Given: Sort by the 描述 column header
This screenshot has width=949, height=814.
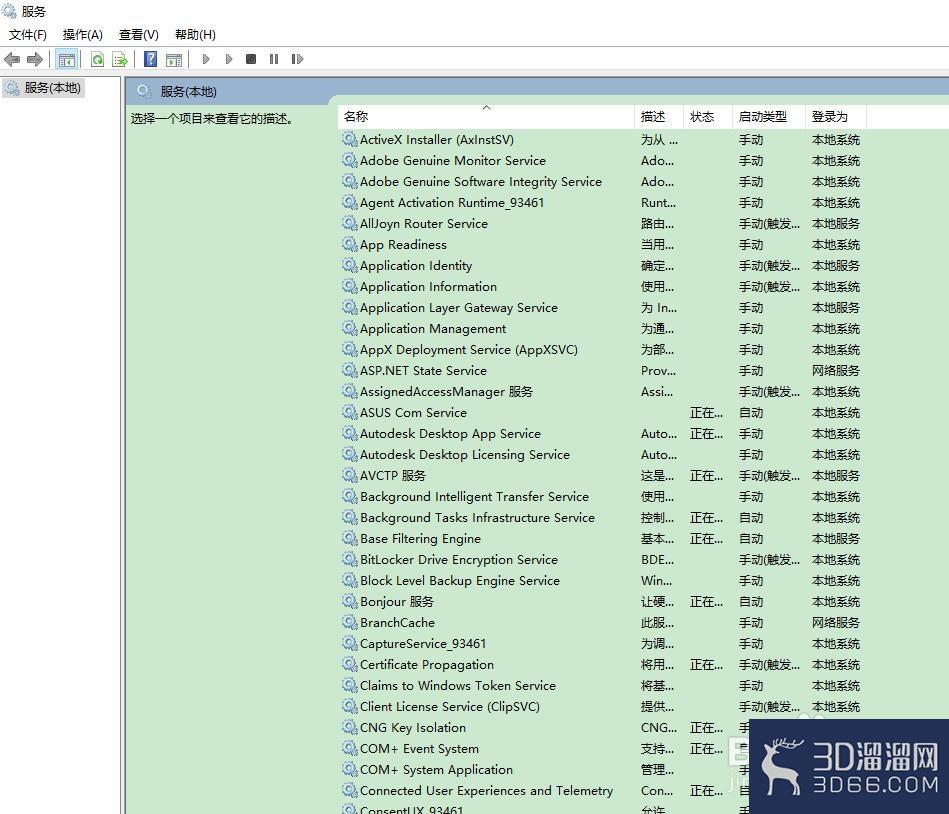Looking at the screenshot, I should coord(659,117).
